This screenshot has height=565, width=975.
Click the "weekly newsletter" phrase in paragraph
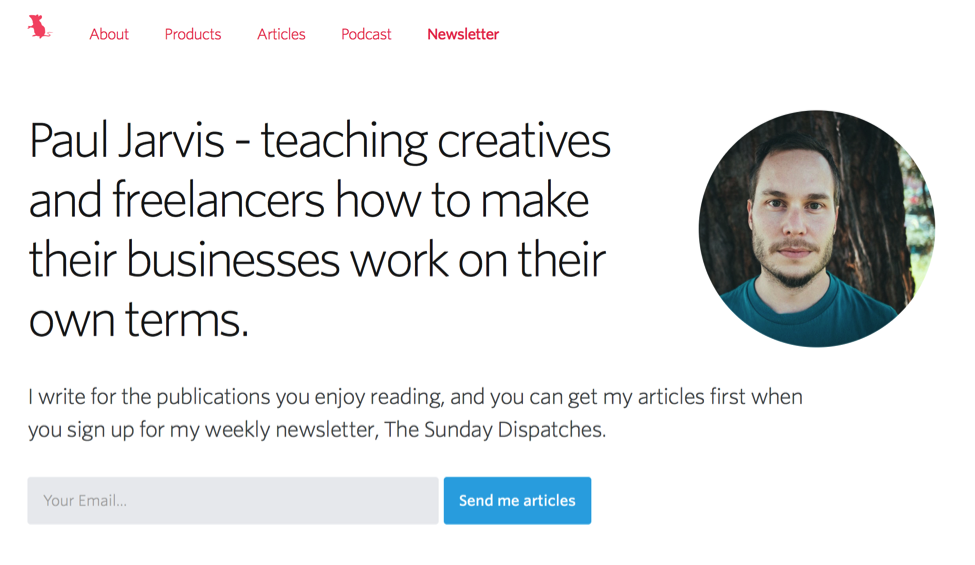319,431
